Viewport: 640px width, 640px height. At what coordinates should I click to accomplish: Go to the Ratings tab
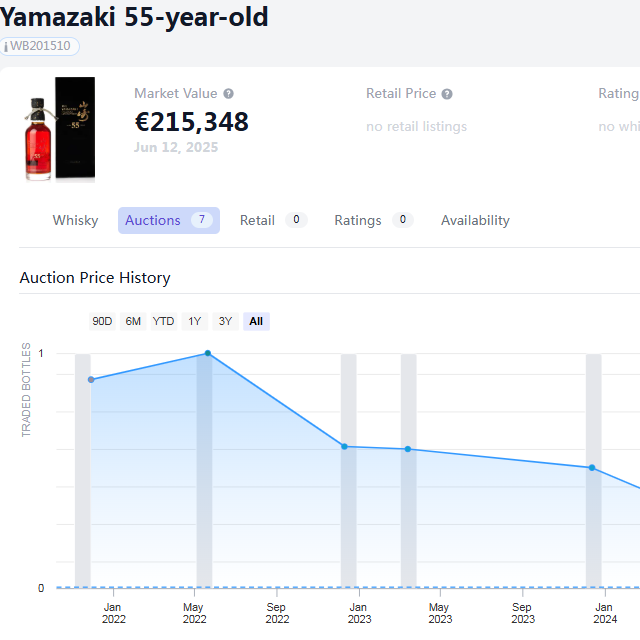(358, 220)
